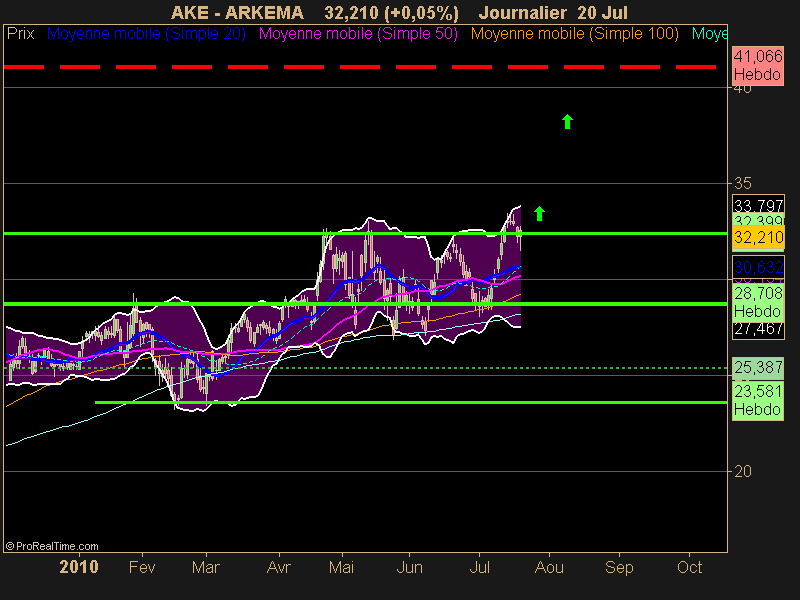The height and width of the screenshot is (600, 800).
Task: Click the 20 price axis label
Action: [743, 471]
